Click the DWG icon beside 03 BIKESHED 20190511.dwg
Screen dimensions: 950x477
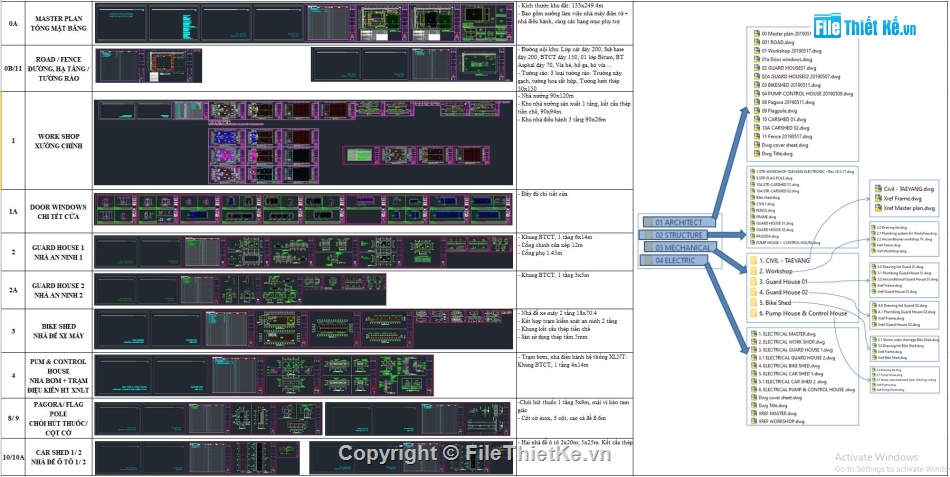click(757, 85)
